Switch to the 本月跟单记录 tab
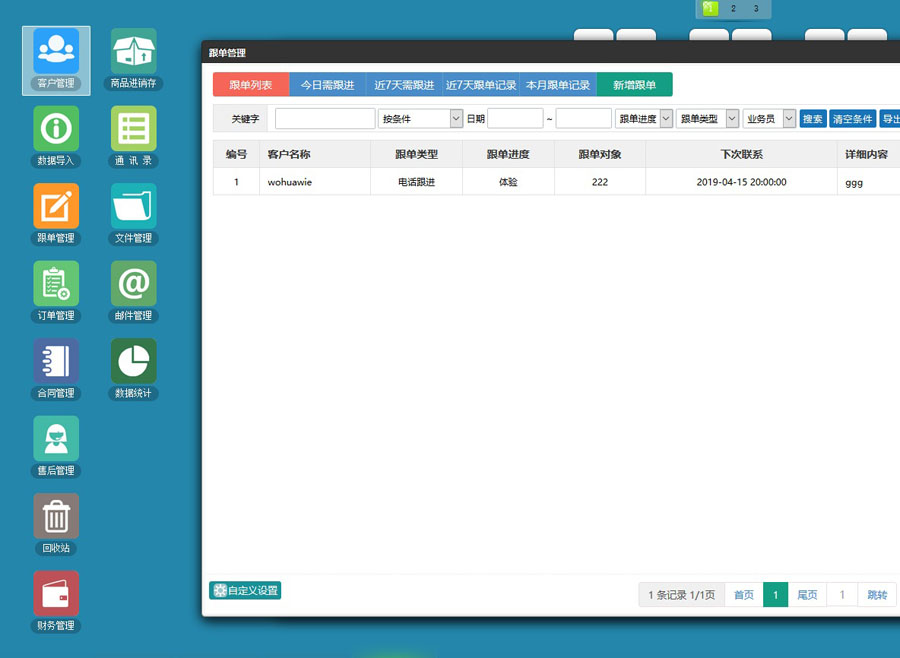Screen dimensions: 900x658 [558, 85]
